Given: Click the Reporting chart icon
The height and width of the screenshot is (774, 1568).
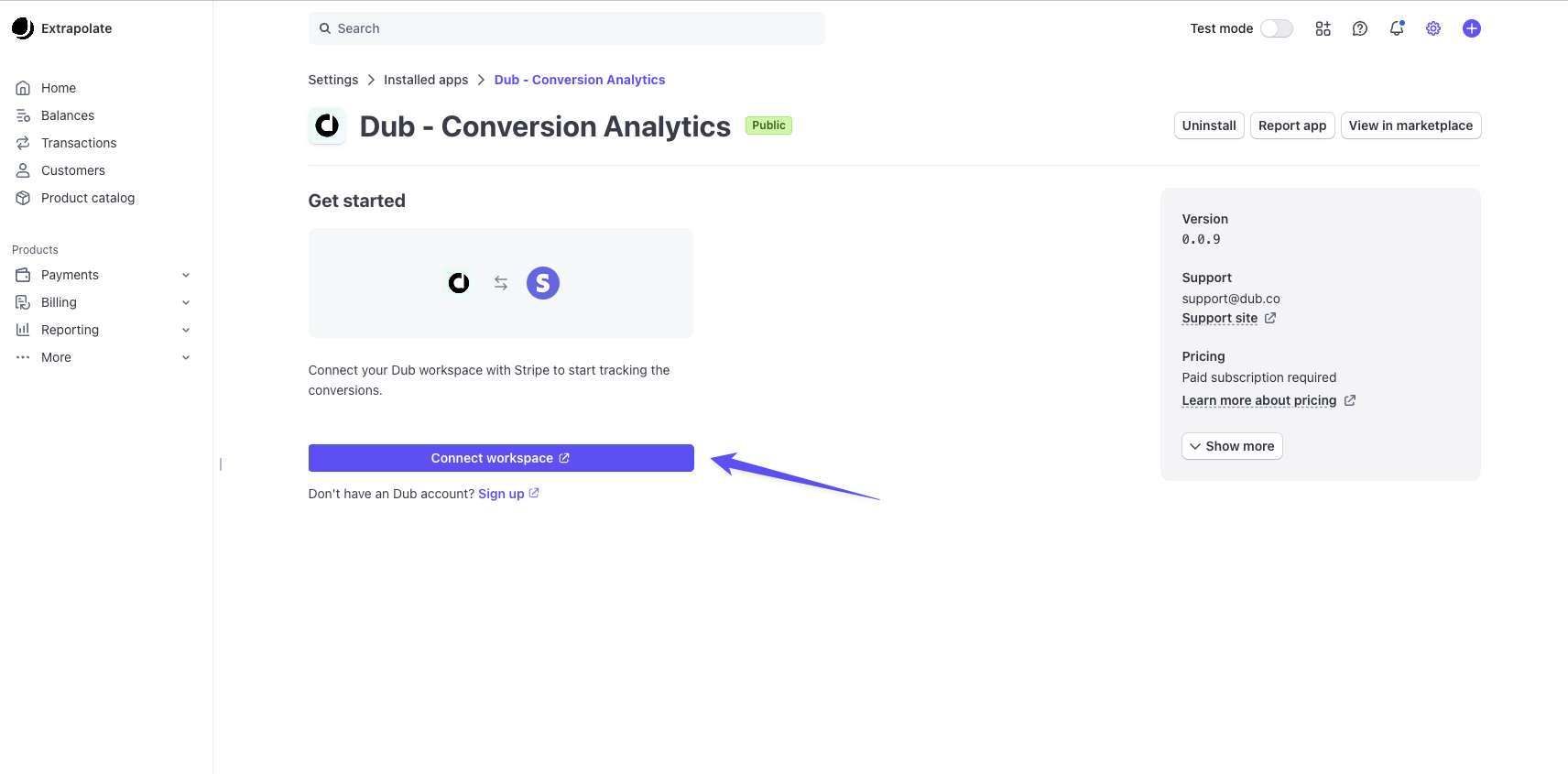Looking at the screenshot, I should (x=23, y=330).
